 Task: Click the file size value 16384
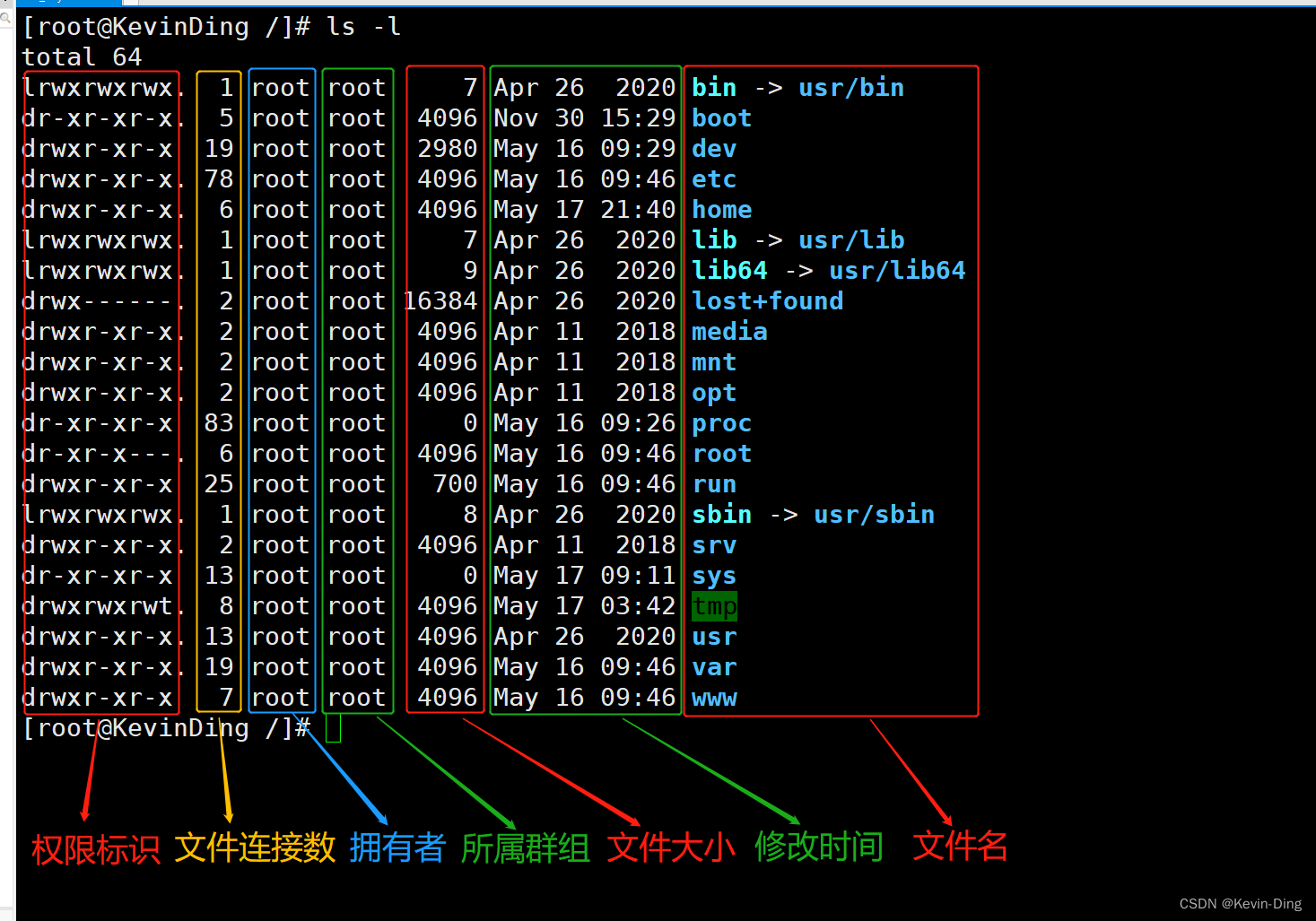pyautogui.click(x=440, y=301)
